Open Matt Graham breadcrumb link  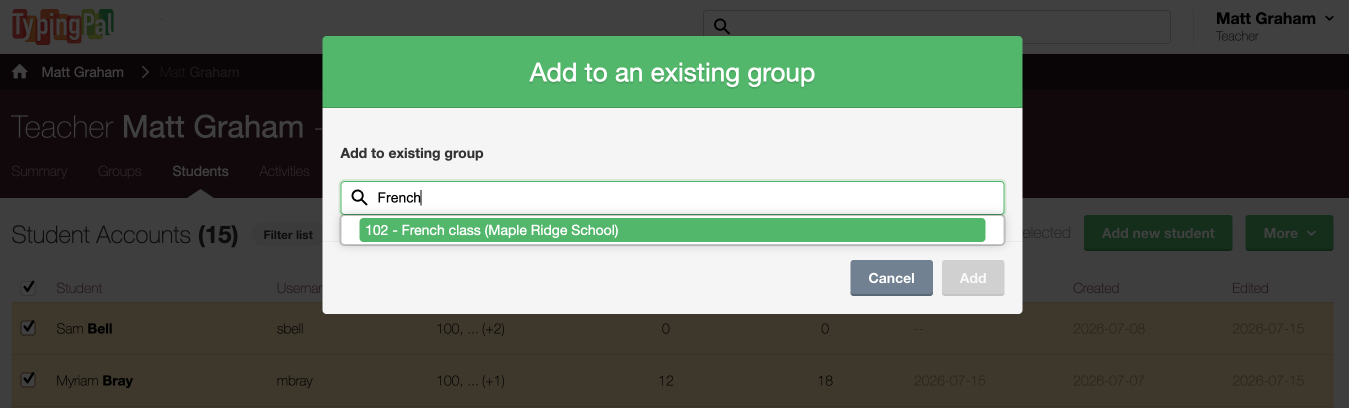tap(82, 72)
